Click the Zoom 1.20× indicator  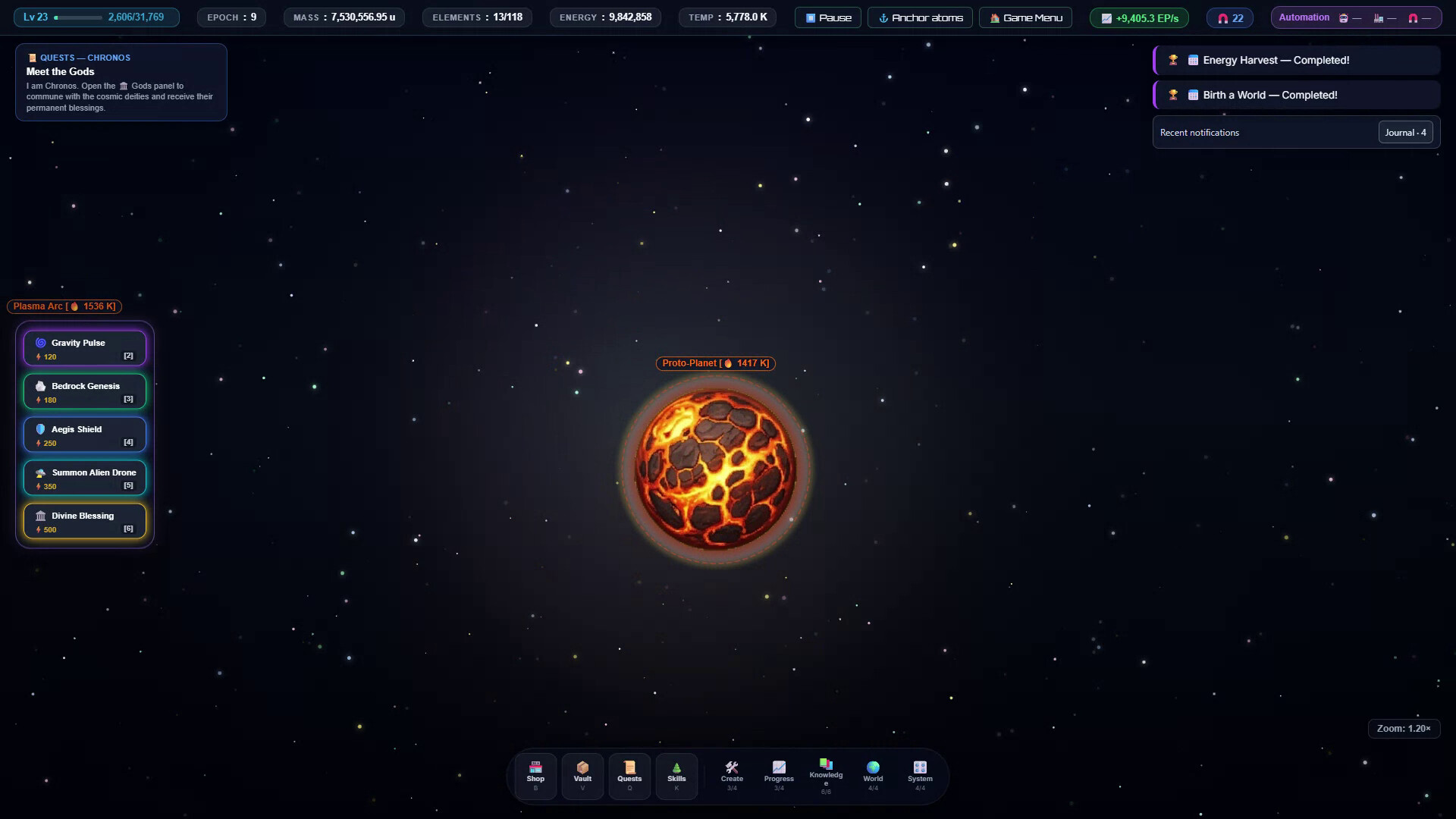point(1404,729)
